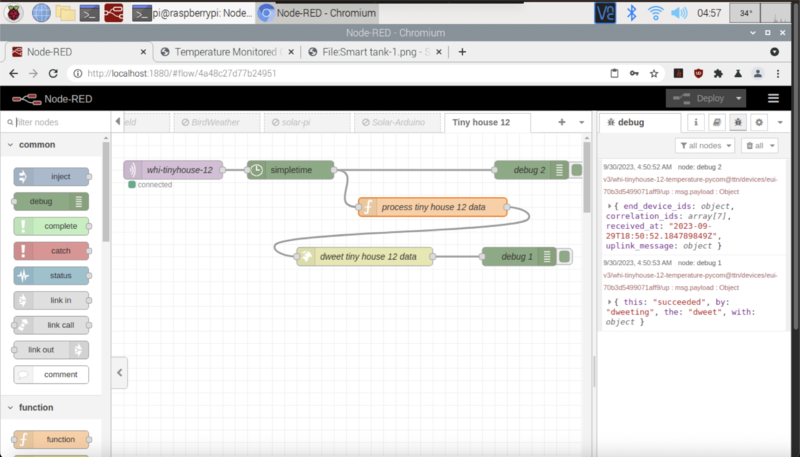800x457 pixels.
Task: Select the simpletime node
Action: point(290,170)
